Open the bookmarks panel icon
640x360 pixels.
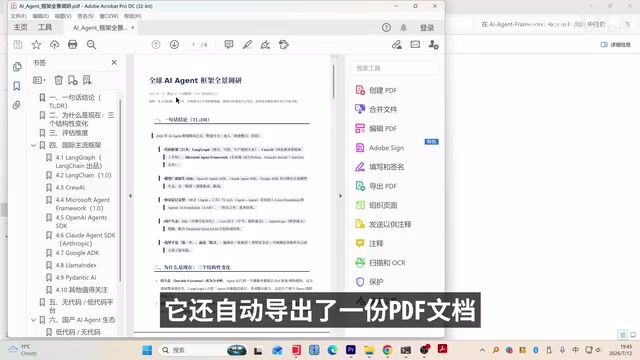pos(17,86)
